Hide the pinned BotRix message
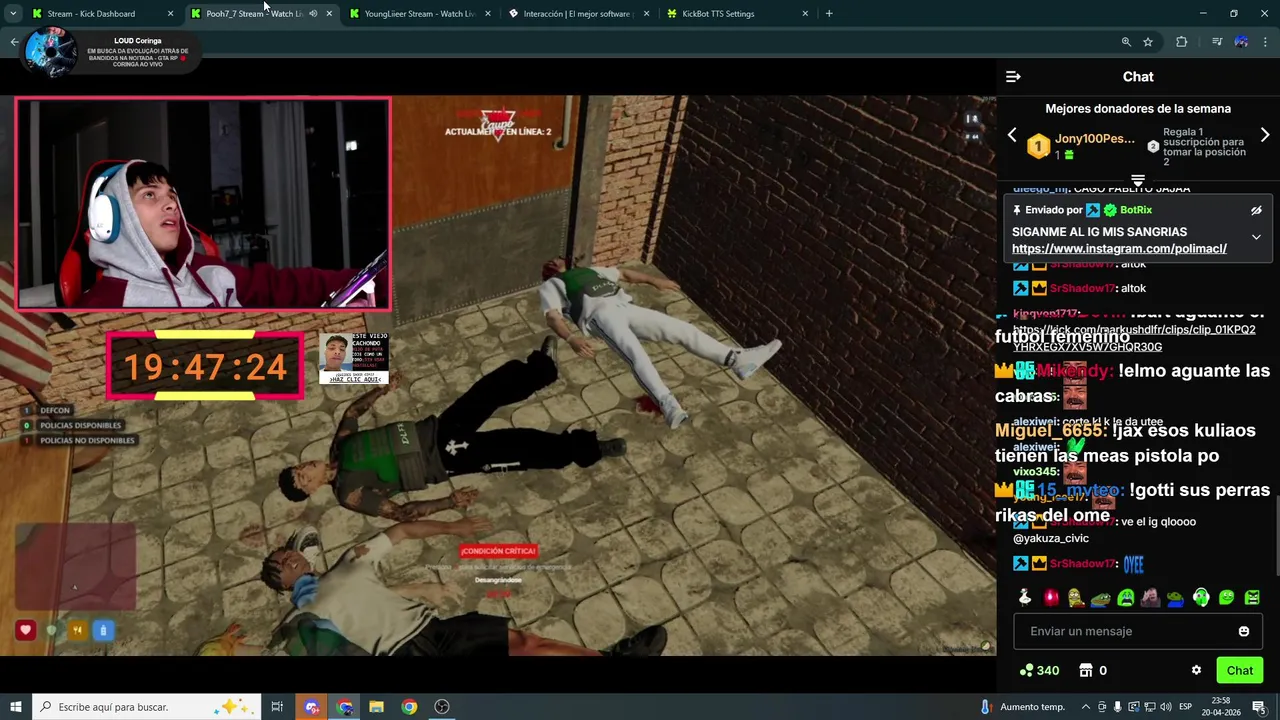Viewport: 1280px width, 720px height. (1256, 211)
